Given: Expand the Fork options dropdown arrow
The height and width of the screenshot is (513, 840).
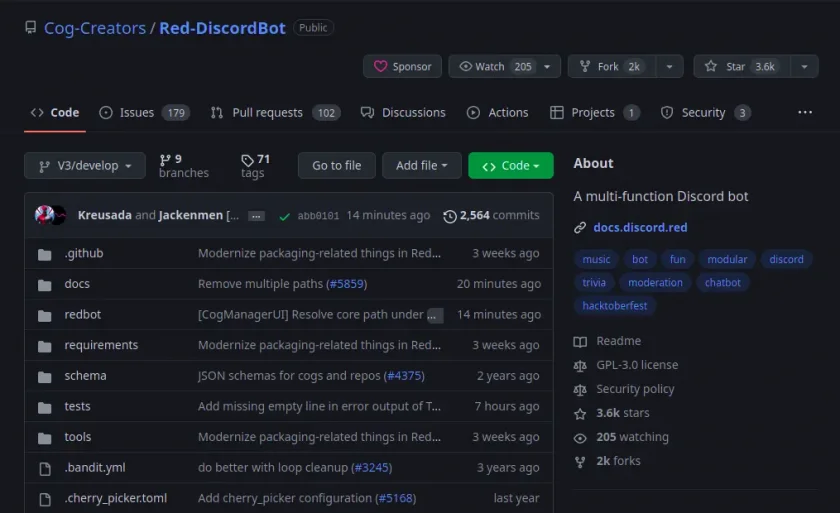Looking at the screenshot, I should (670, 66).
